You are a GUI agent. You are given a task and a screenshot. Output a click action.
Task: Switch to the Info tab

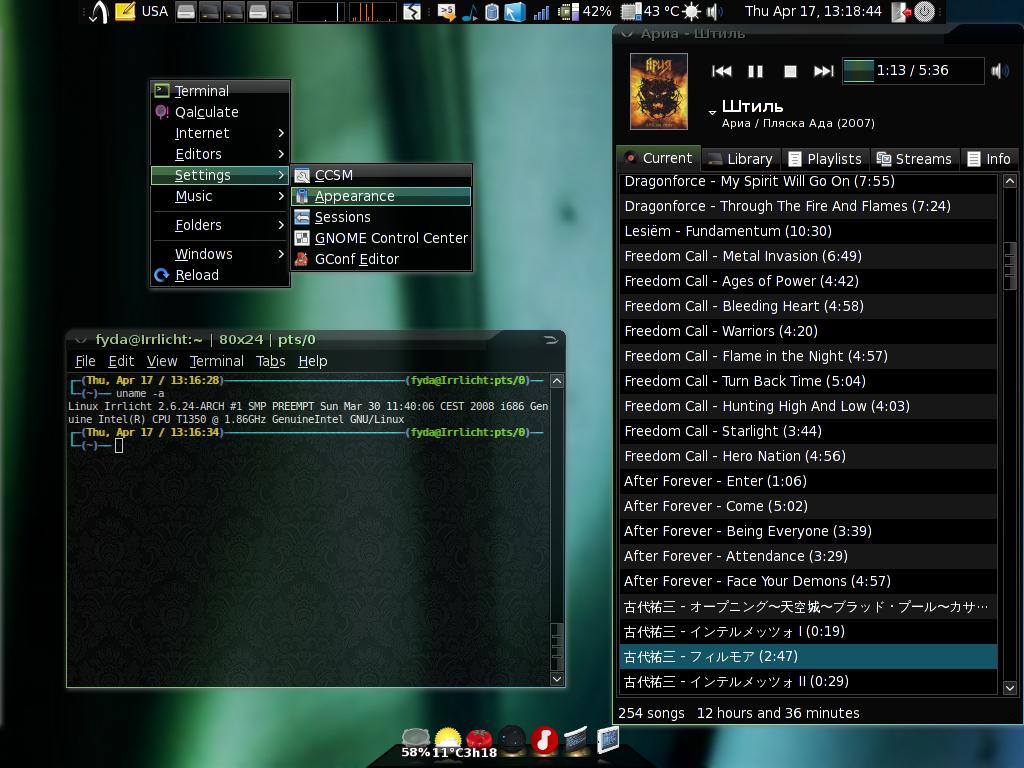[x=989, y=159]
